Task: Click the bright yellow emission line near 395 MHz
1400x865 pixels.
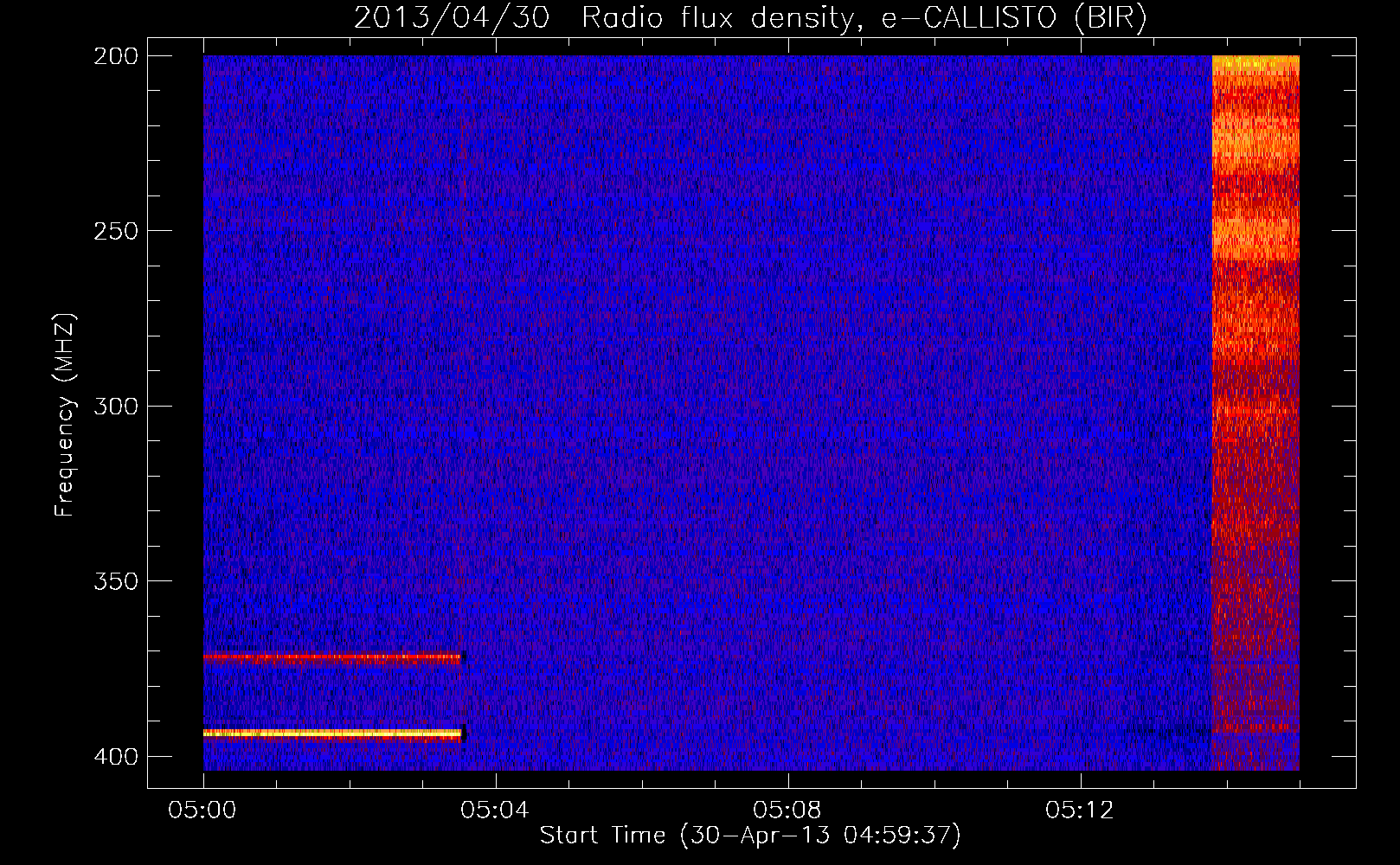Action: click(333, 734)
